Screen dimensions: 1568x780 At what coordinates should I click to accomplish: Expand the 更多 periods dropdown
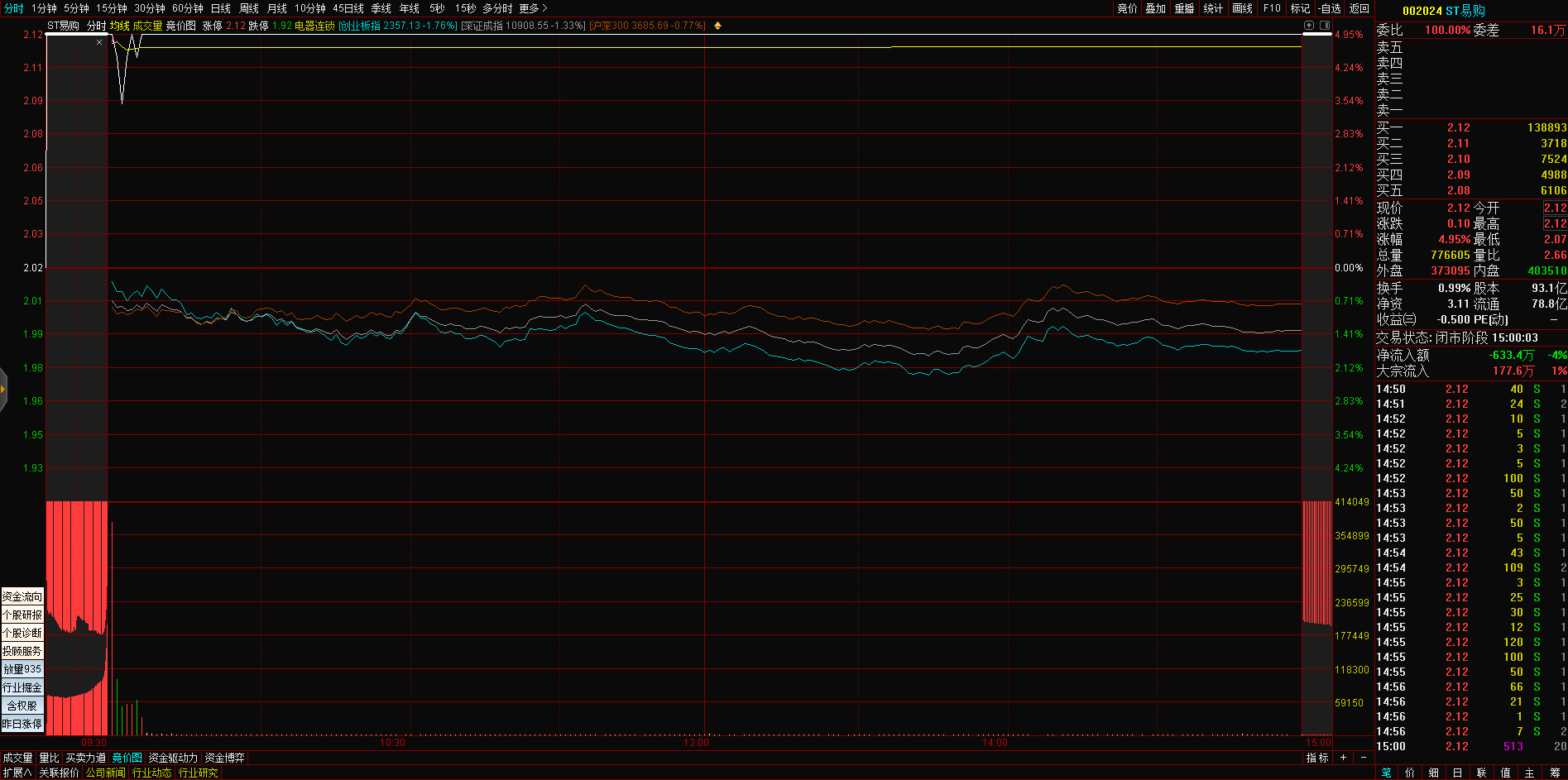(533, 8)
